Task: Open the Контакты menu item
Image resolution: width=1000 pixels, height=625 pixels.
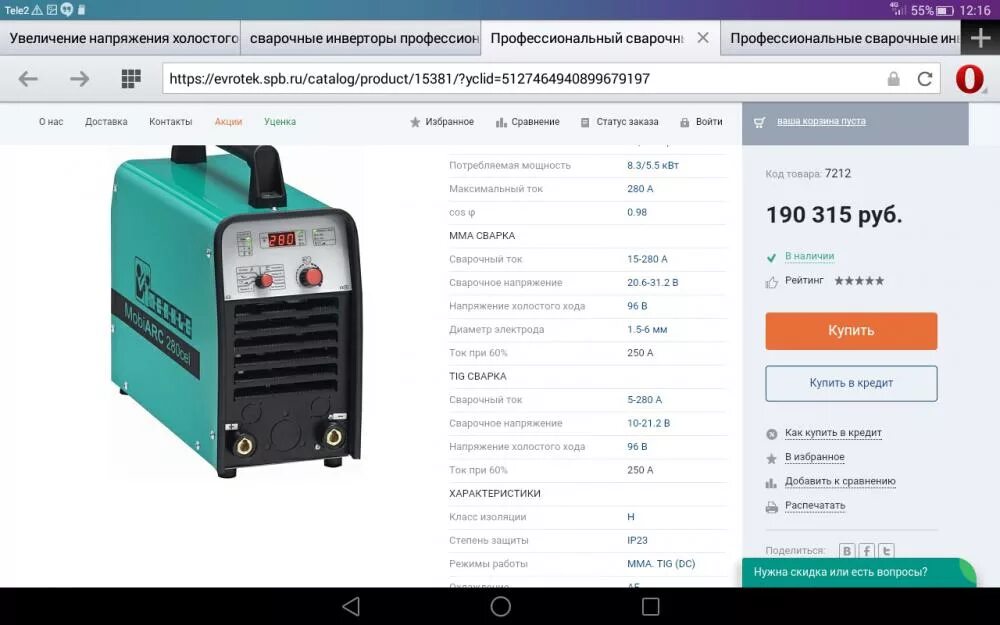Action: (x=170, y=122)
